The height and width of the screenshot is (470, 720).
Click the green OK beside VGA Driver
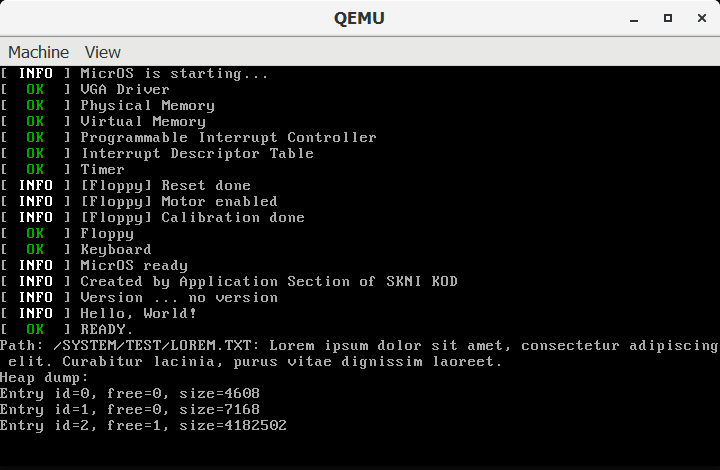(35, 89)
